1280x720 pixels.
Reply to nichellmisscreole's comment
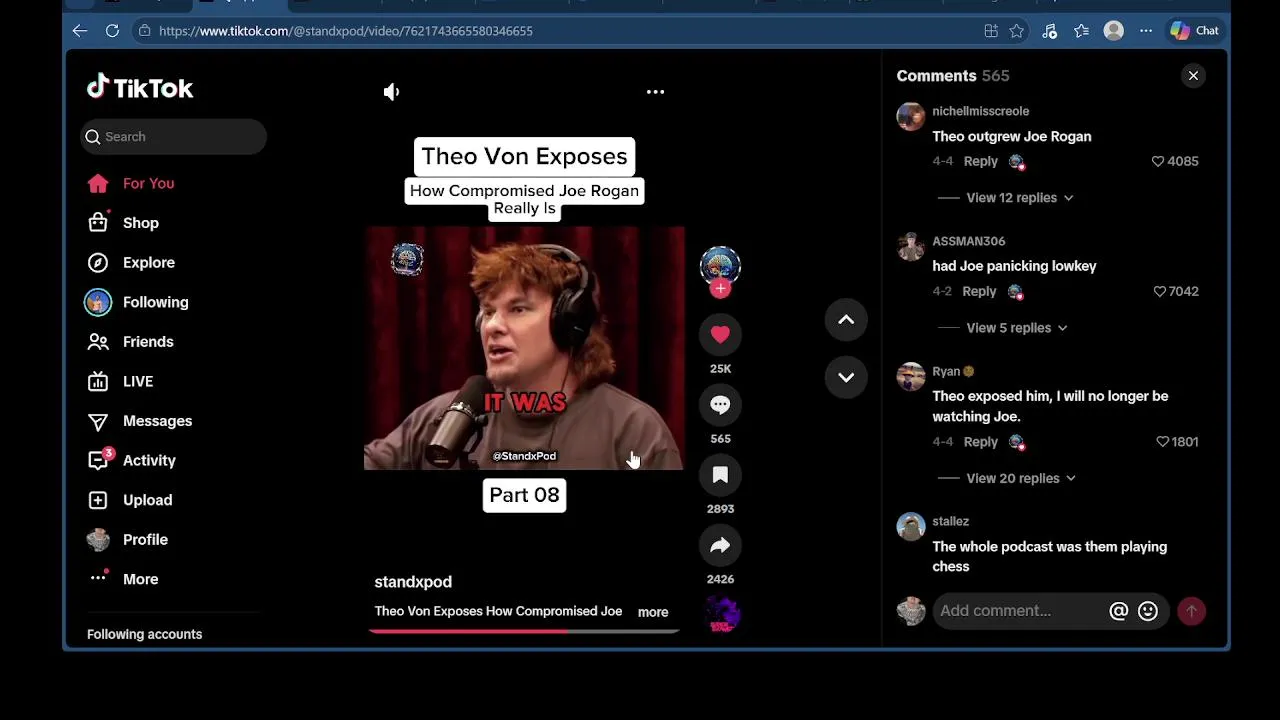(980, 161)
